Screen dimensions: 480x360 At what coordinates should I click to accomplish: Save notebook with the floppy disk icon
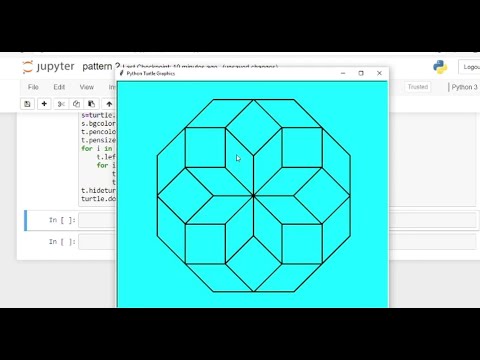click(27, 104)
